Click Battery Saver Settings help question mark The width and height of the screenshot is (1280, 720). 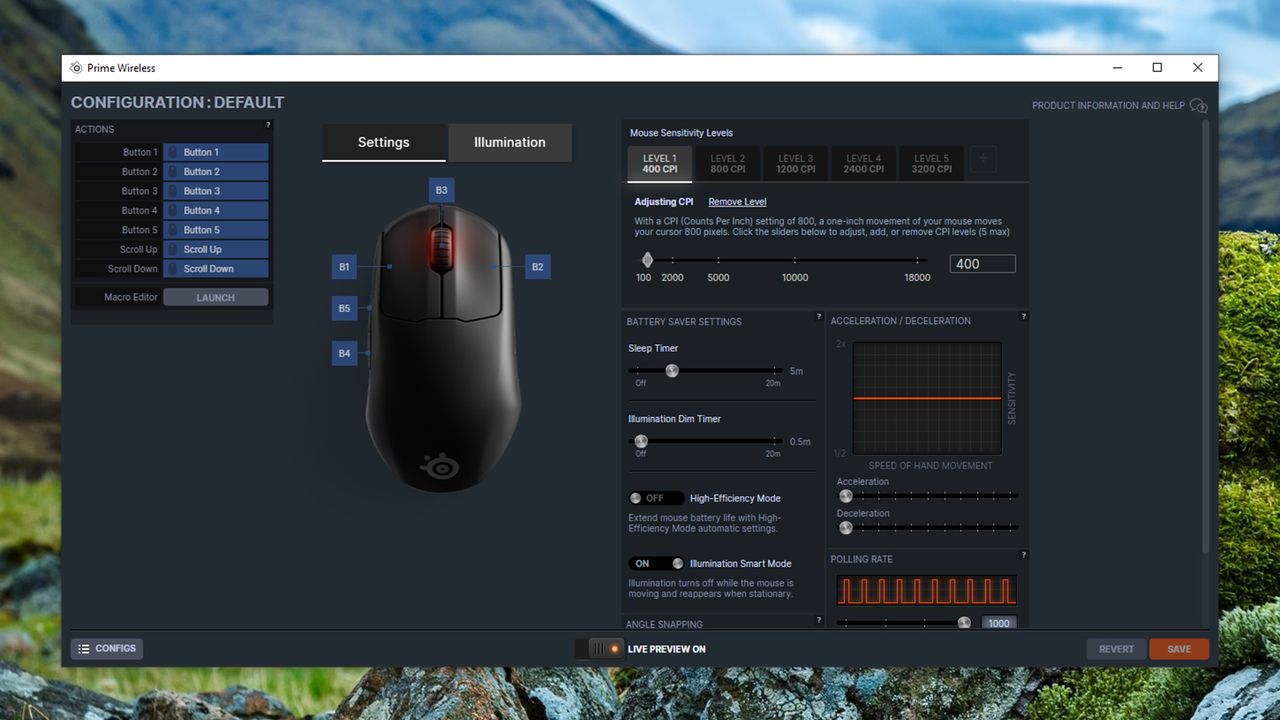(819, 317)
